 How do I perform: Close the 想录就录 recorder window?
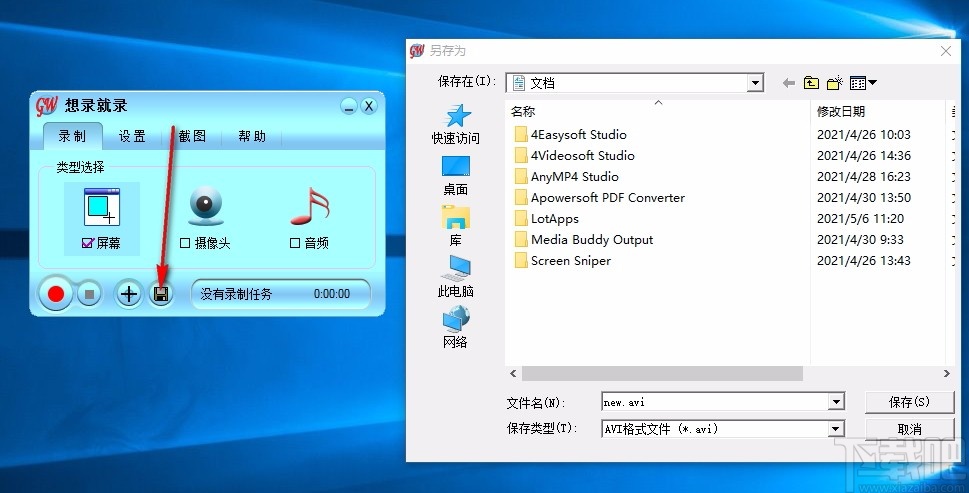click(369, 106)
